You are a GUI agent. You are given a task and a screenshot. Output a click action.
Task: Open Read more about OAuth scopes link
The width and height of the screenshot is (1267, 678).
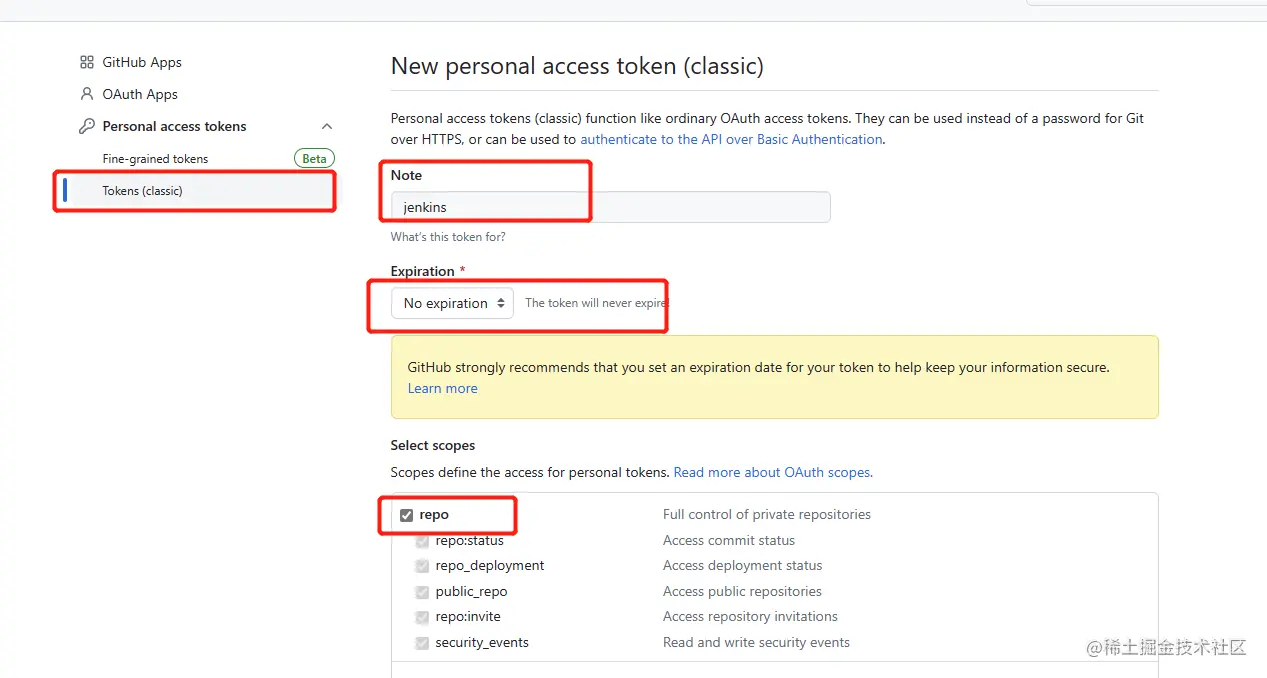pyautogui.click(x=773, y=472)
